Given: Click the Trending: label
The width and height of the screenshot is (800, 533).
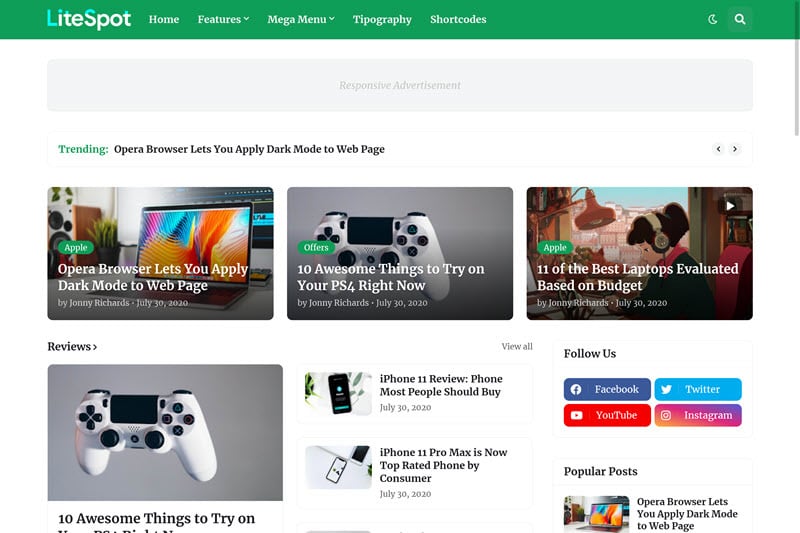Looking at the screenshot, I should click(x=83, y=149).
